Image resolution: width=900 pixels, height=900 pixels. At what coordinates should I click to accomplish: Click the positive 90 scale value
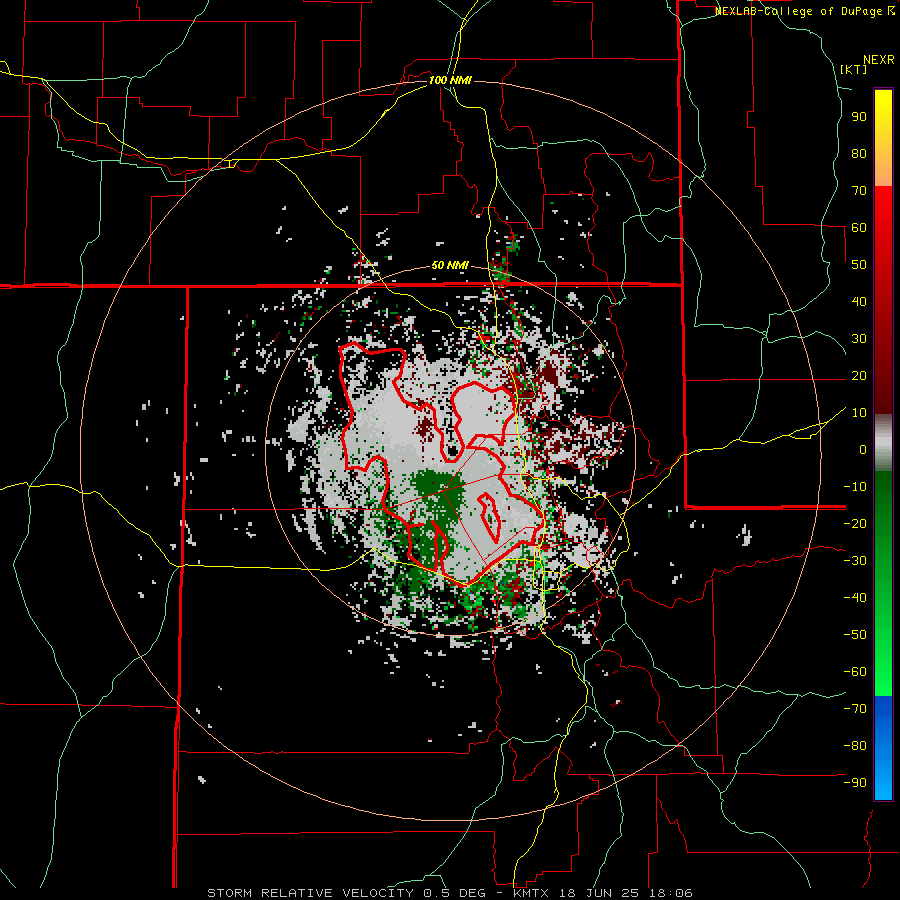point(859,117)
